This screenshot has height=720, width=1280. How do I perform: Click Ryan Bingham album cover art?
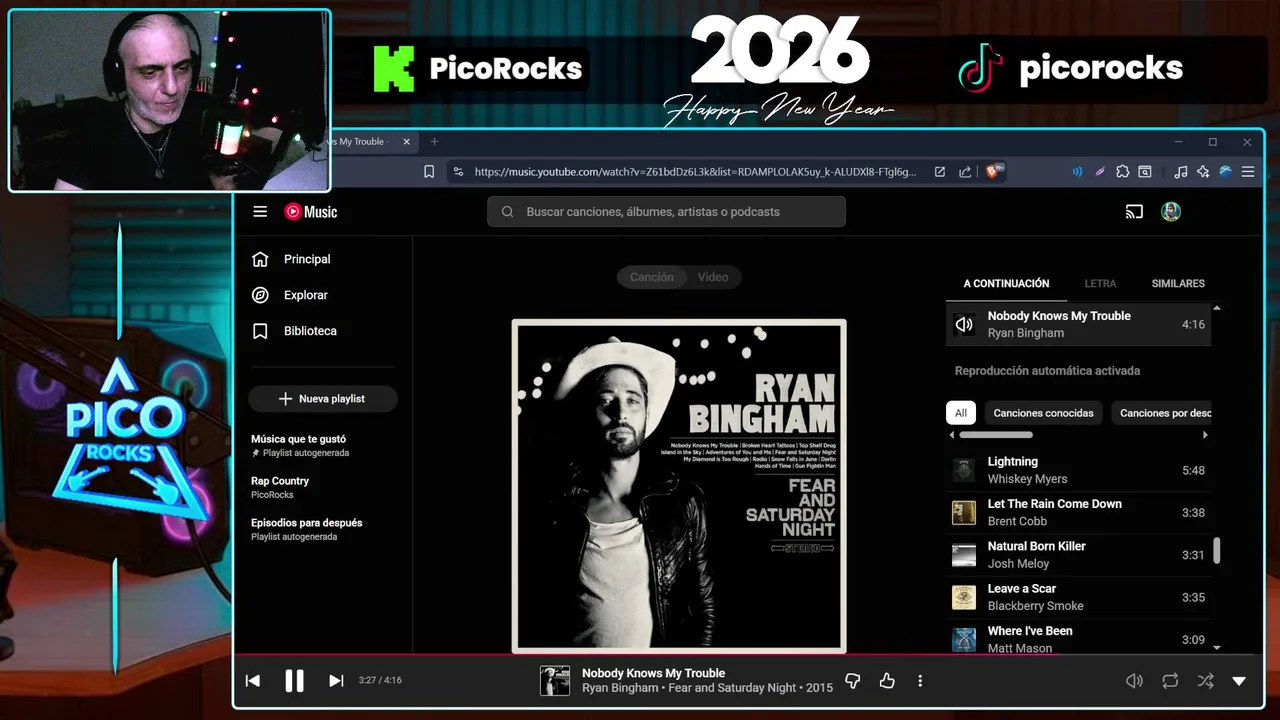click(x=679, y=486)
